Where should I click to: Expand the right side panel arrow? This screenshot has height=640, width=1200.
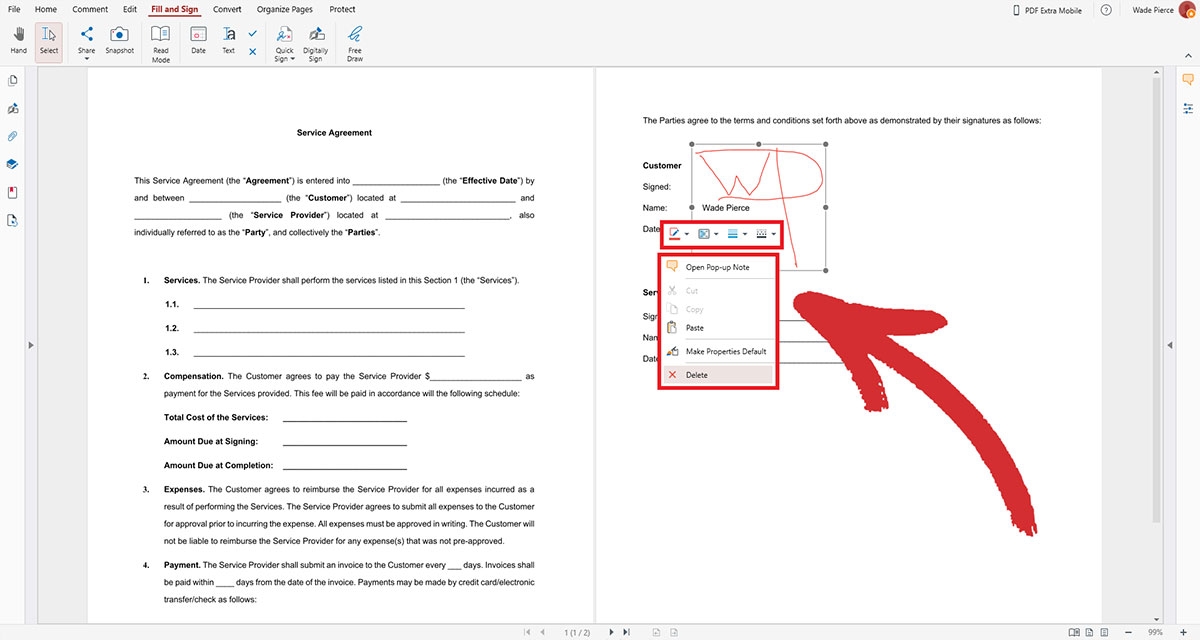coord(1169,345)
